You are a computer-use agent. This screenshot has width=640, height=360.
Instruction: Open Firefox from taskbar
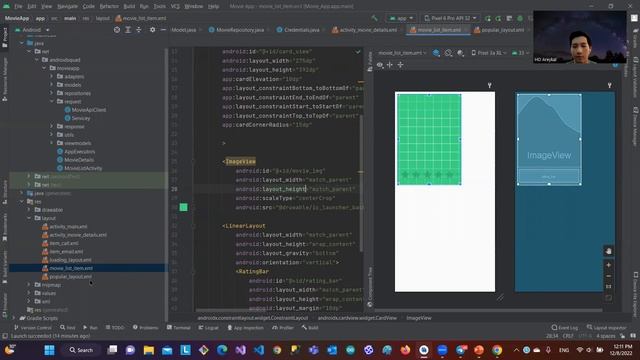pyautogui.click(x=405, y=350)
